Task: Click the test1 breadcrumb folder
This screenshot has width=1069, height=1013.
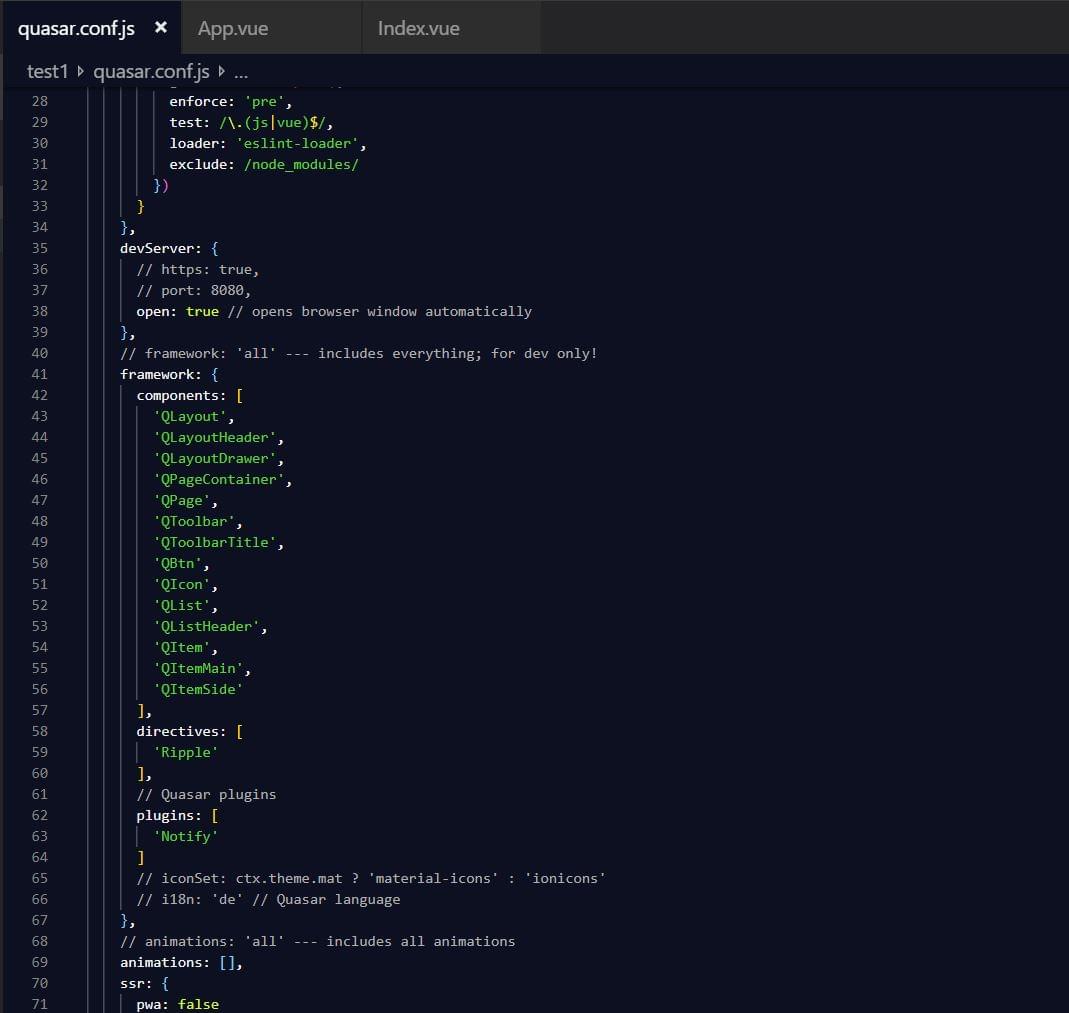Action: coord(47,72)
